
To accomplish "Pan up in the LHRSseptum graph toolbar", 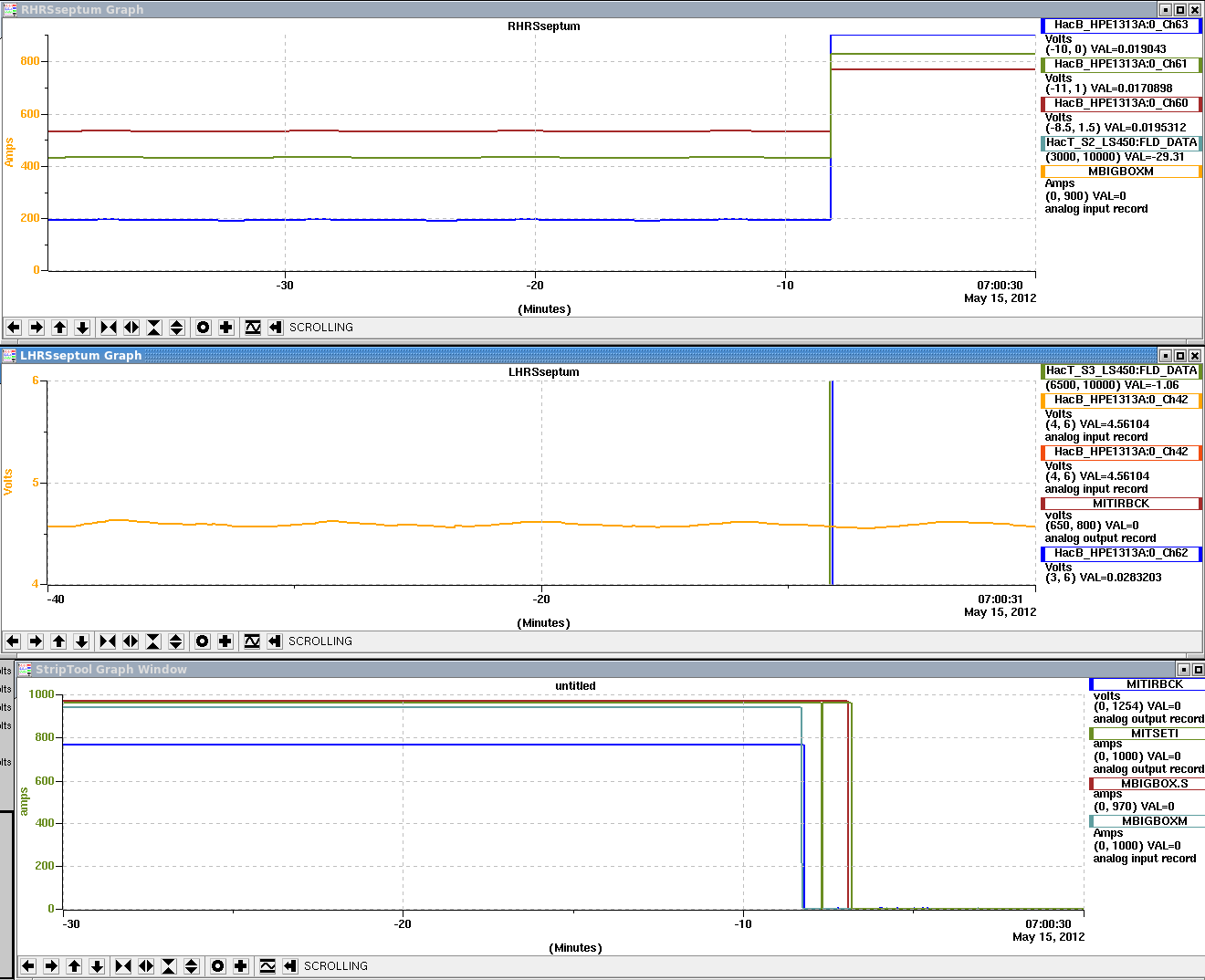I will [x=58, y=641].
